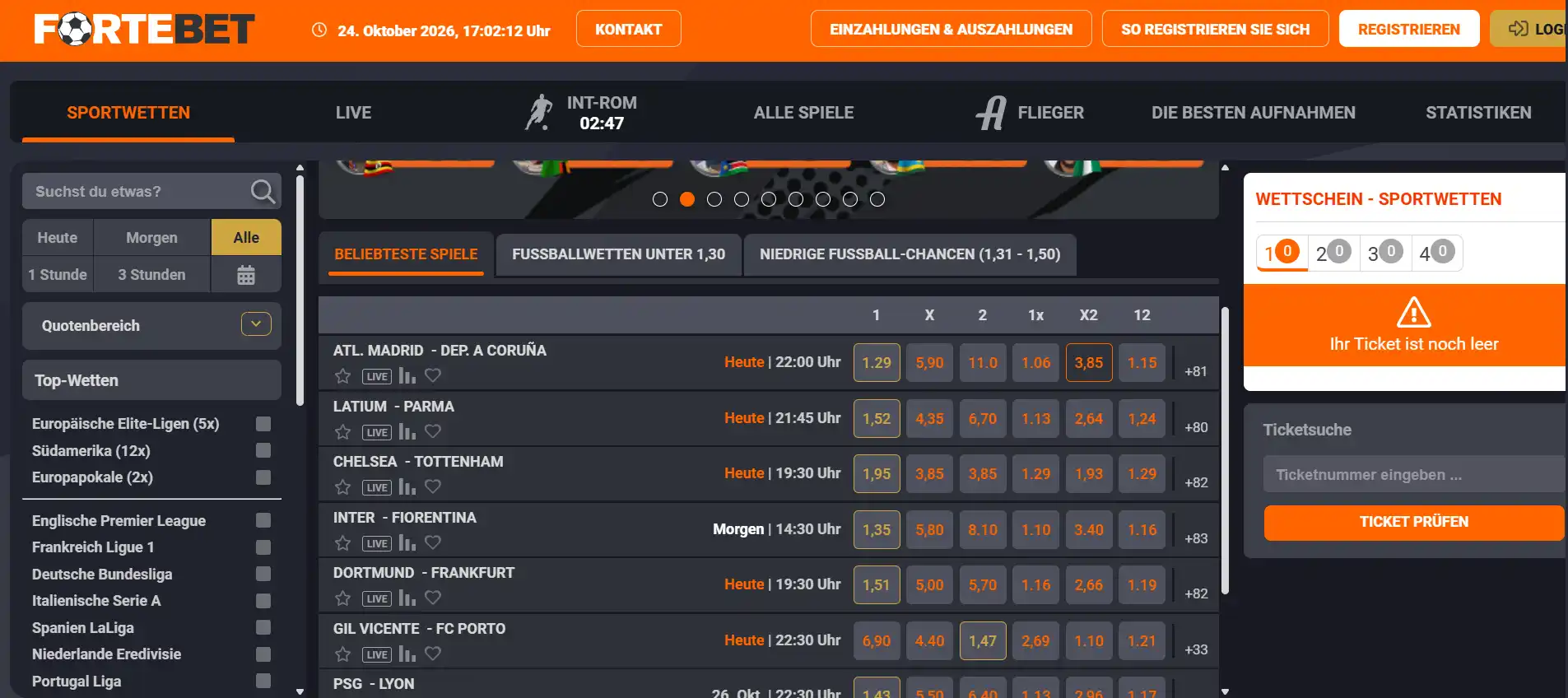The height and width of the screenshot is (698, 1568).
Task: Switch to Fussballwetten unter 1,30 tab
Action: coord(618,254)
